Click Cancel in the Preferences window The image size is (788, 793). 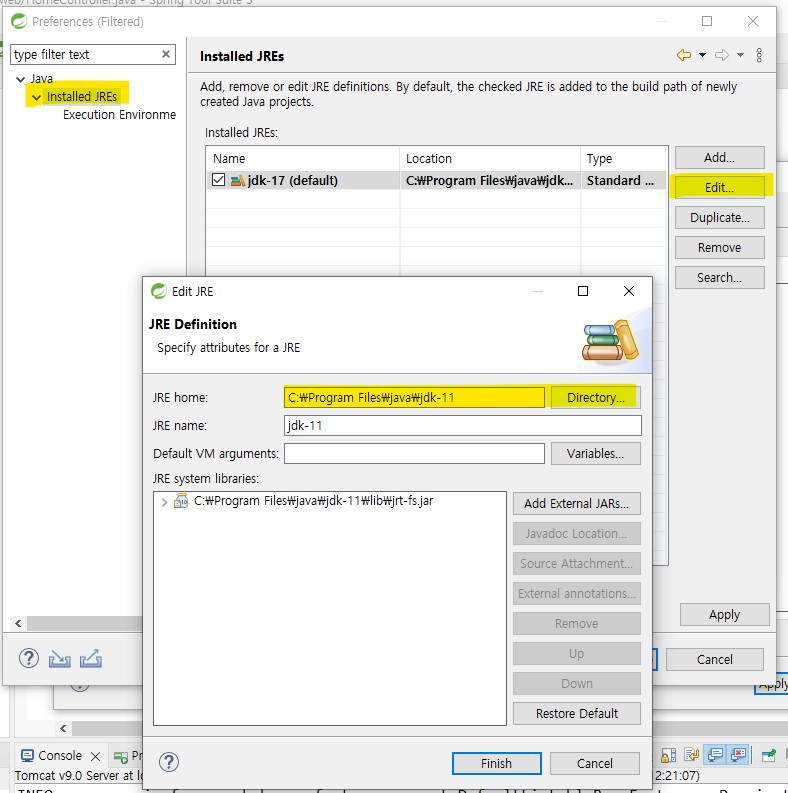tap(715, 659)
